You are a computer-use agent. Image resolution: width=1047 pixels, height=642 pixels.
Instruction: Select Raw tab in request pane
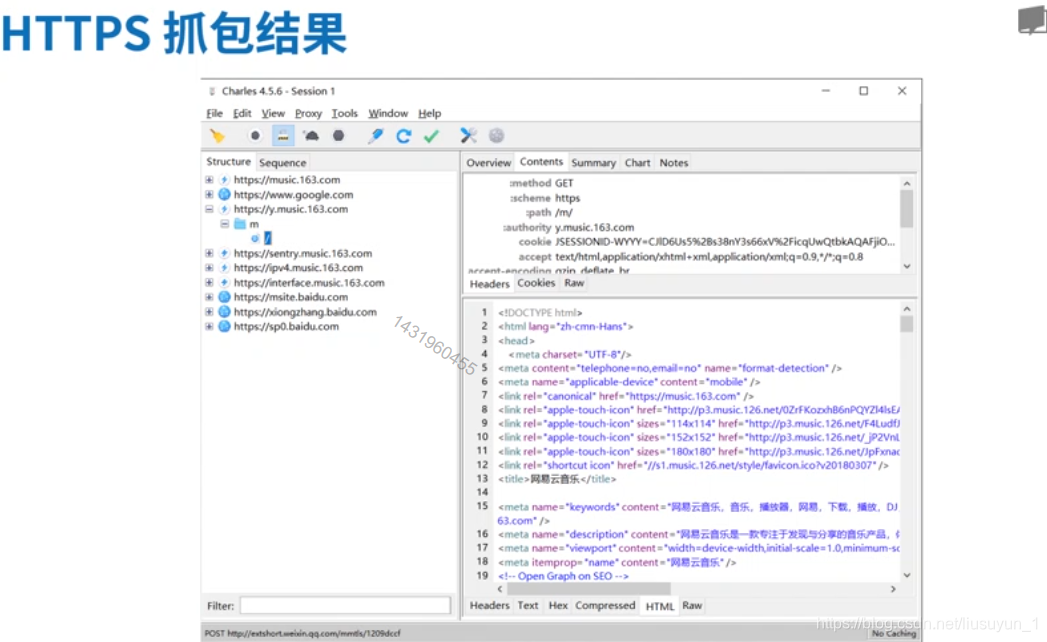(574, 283)
